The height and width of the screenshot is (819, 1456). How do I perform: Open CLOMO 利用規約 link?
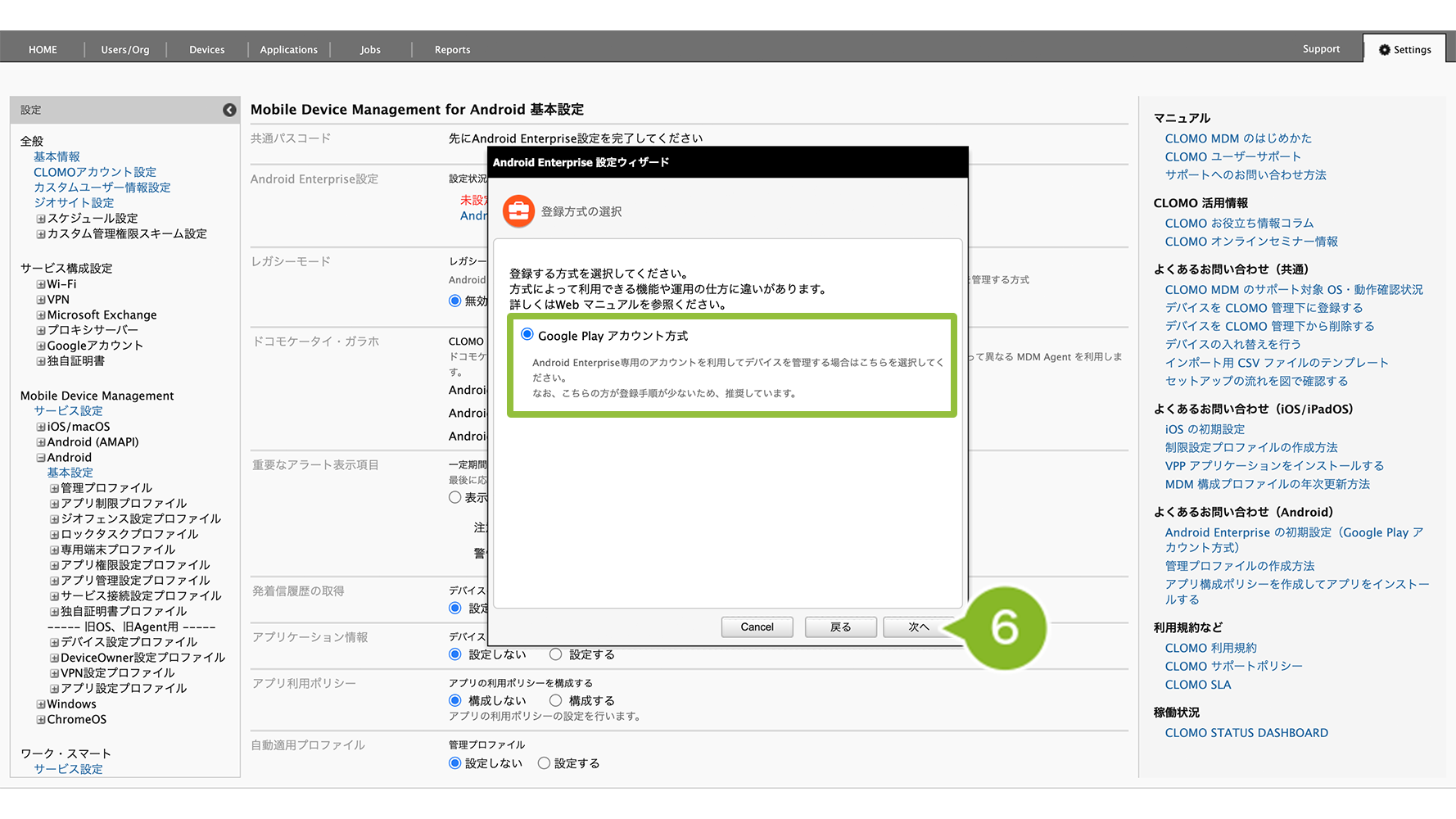(x=1210, y=648)
